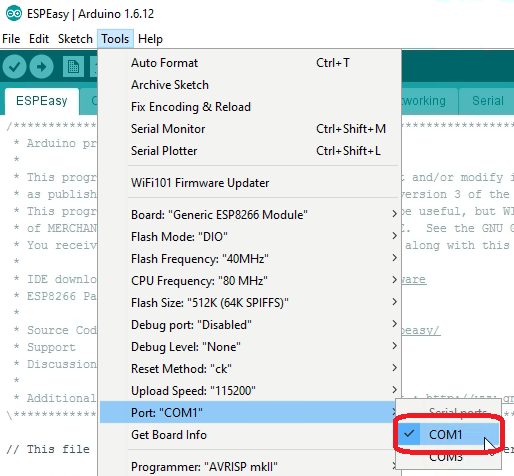
Task: Switch to the ESPEasy tab
Action: click(42, 101)
